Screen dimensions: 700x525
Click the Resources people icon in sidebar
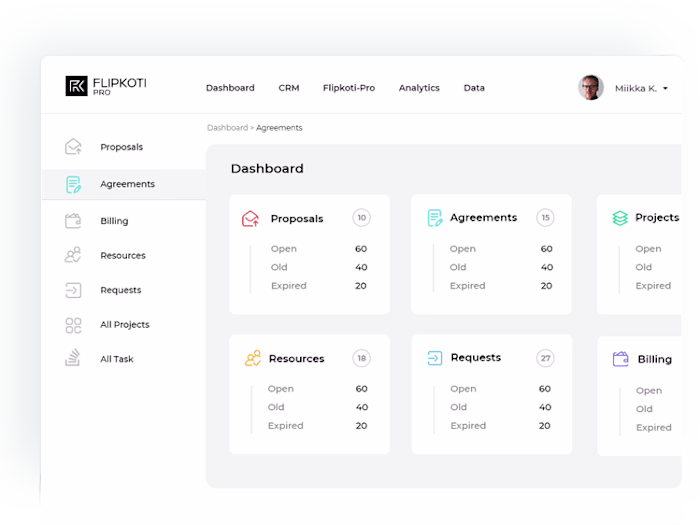point(73,255)
